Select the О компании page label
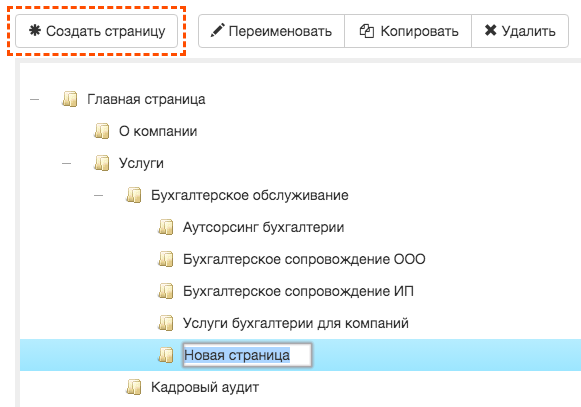581x407 pixels. pyautogui.click(x=158, y=131)
